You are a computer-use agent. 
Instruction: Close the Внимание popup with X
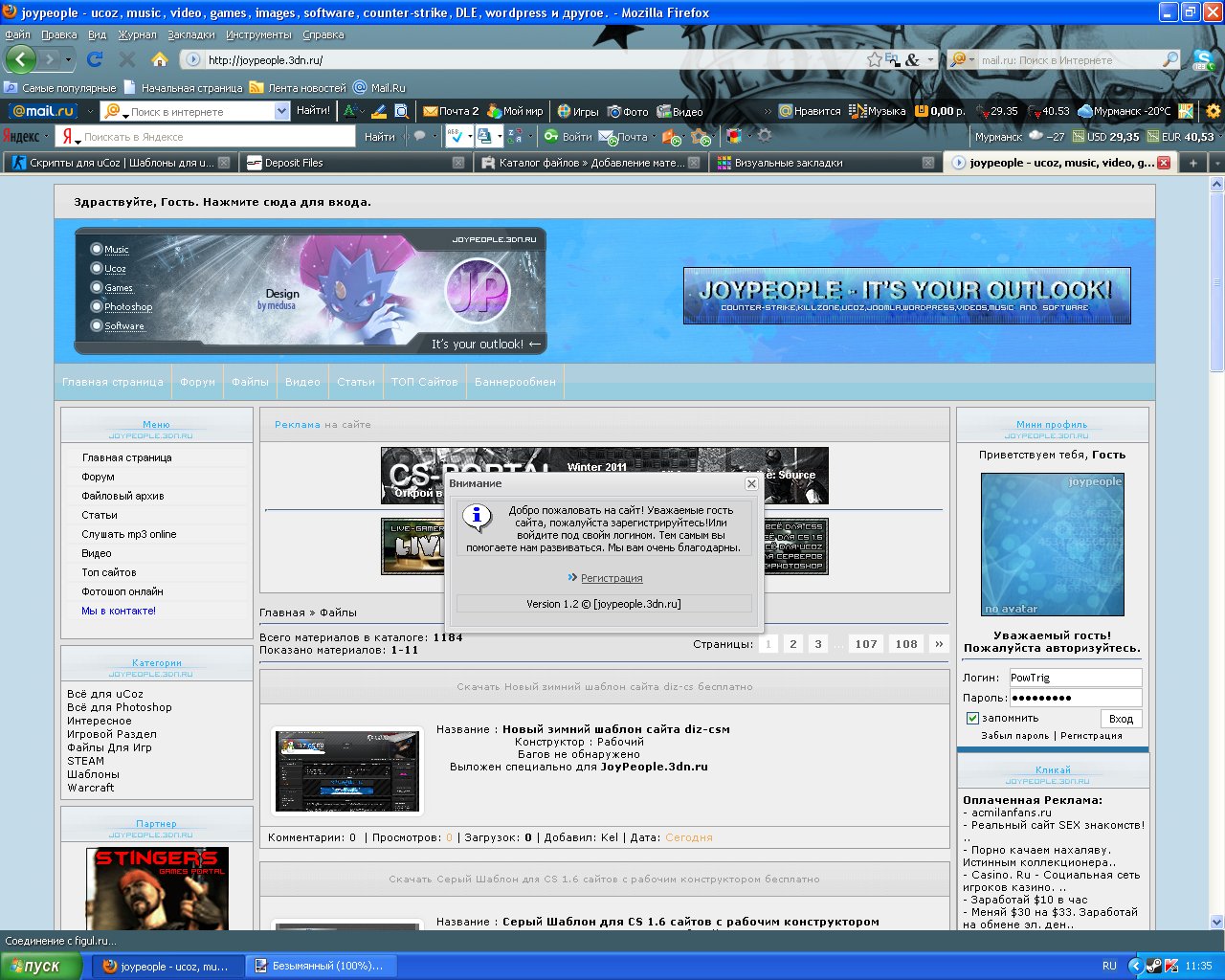(751, 483)
